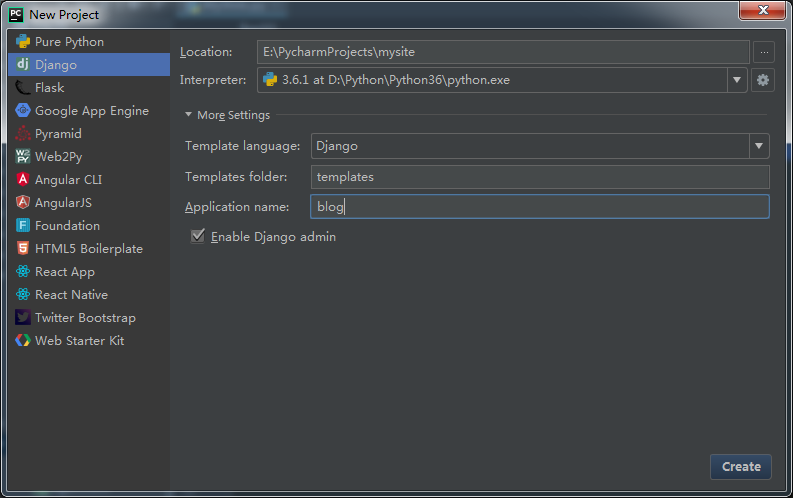Click the Pure Python snake icon

click(x=23, y=41)
